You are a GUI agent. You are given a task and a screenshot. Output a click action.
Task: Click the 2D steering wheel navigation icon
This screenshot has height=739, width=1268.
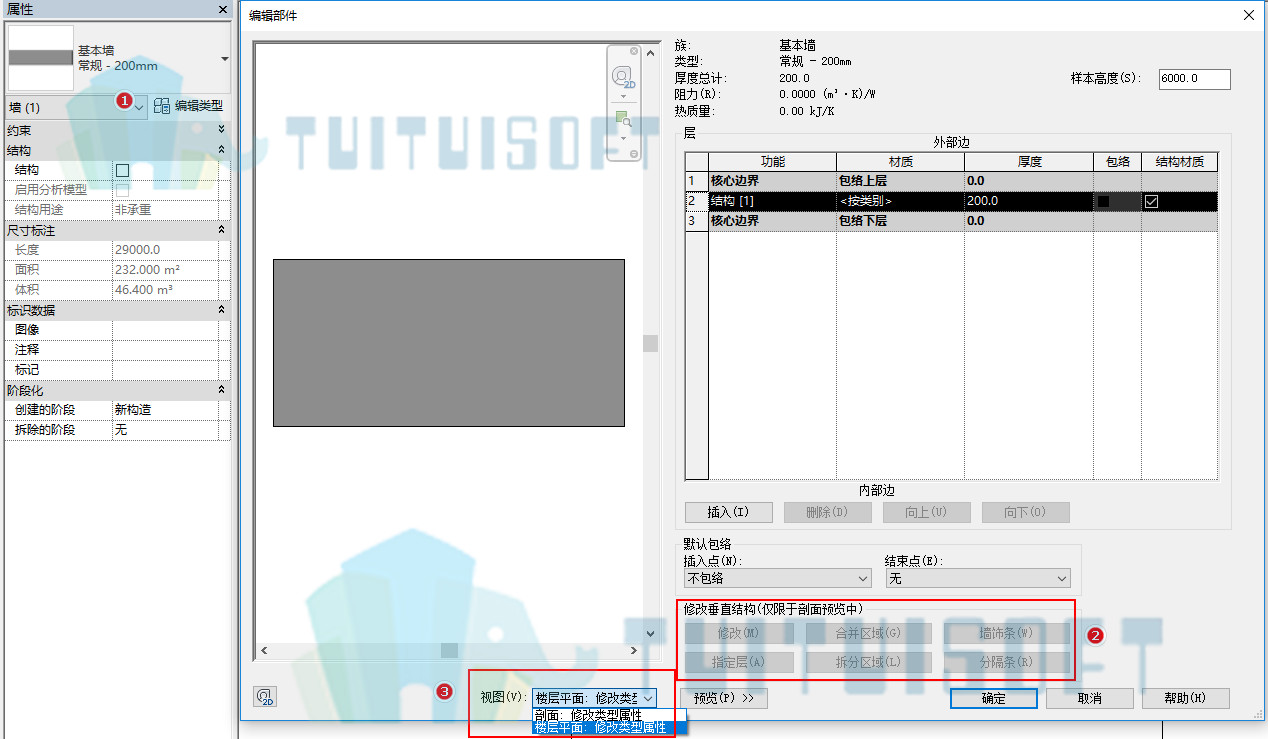pos(623,77)
